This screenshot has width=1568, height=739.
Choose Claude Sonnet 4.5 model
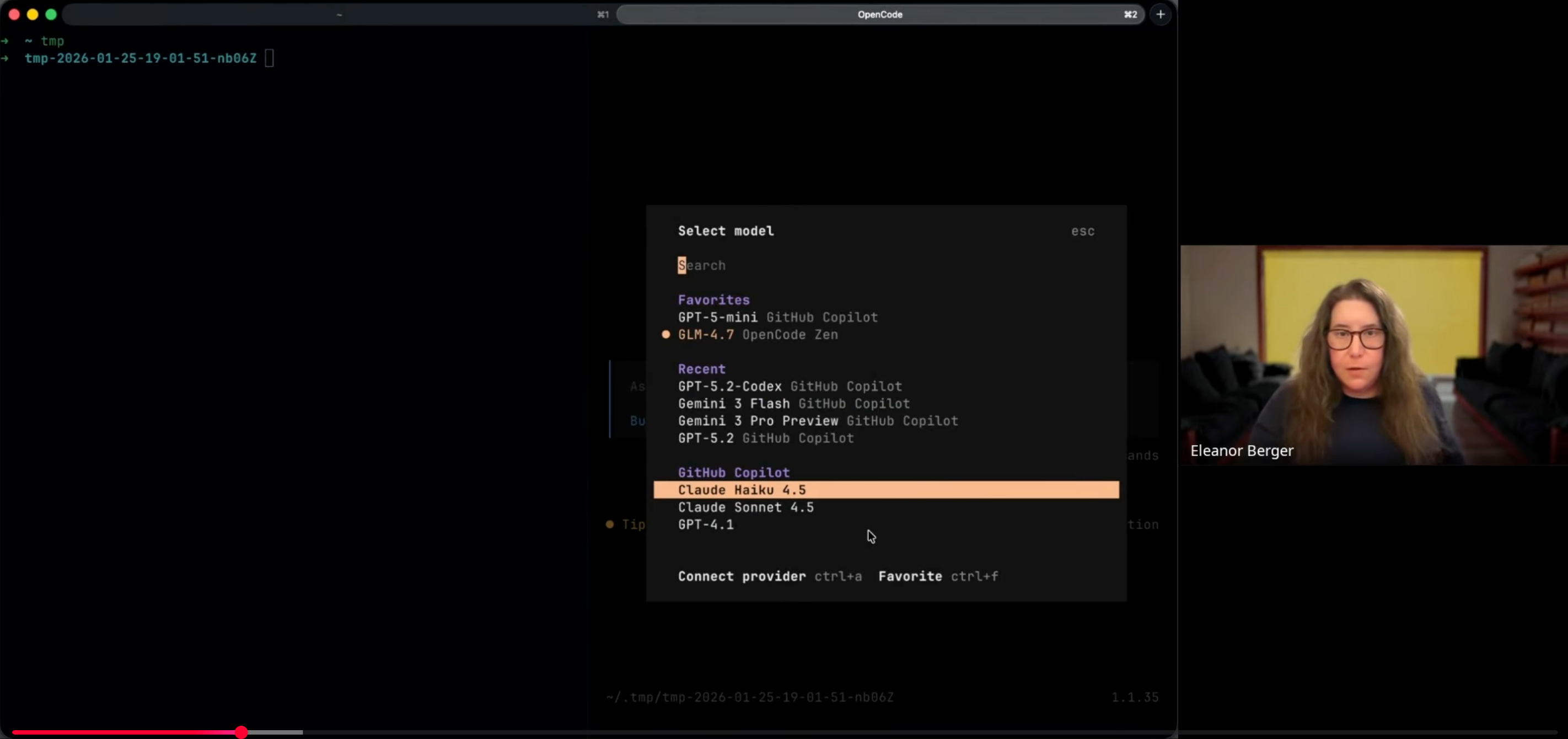coord(745,507)
